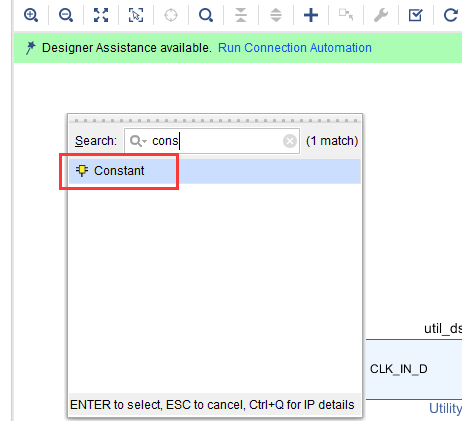Click inside the IP search text field
The image size is (462, 421).
[x=212, y=141]
